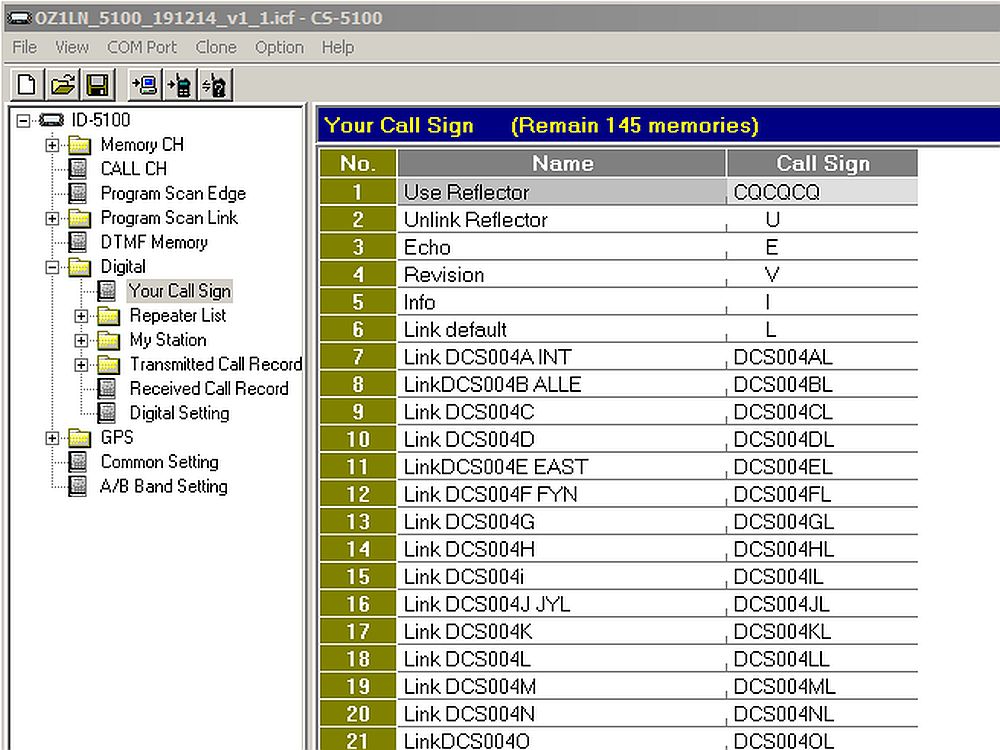1000x750 pixels.
Task: Click the DCS004NL call sign cell
Action: 823,713
